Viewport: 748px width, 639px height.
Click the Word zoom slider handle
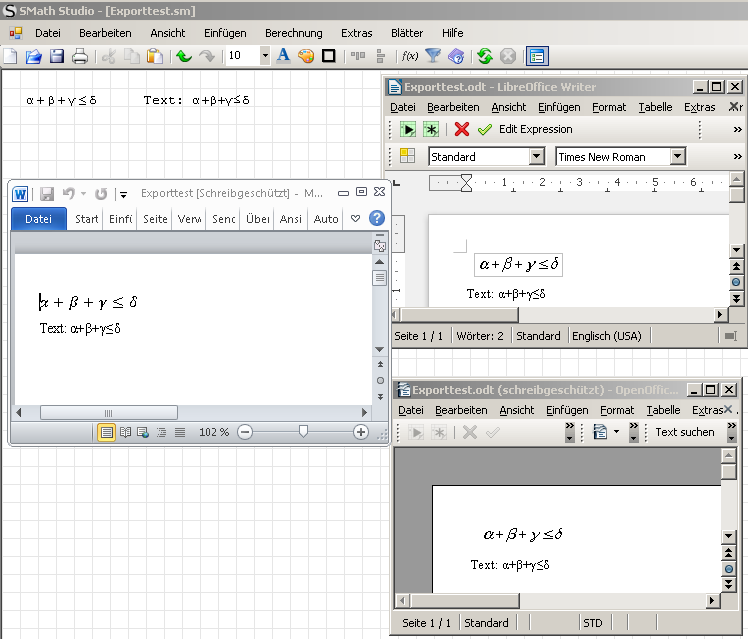[303, 431]
